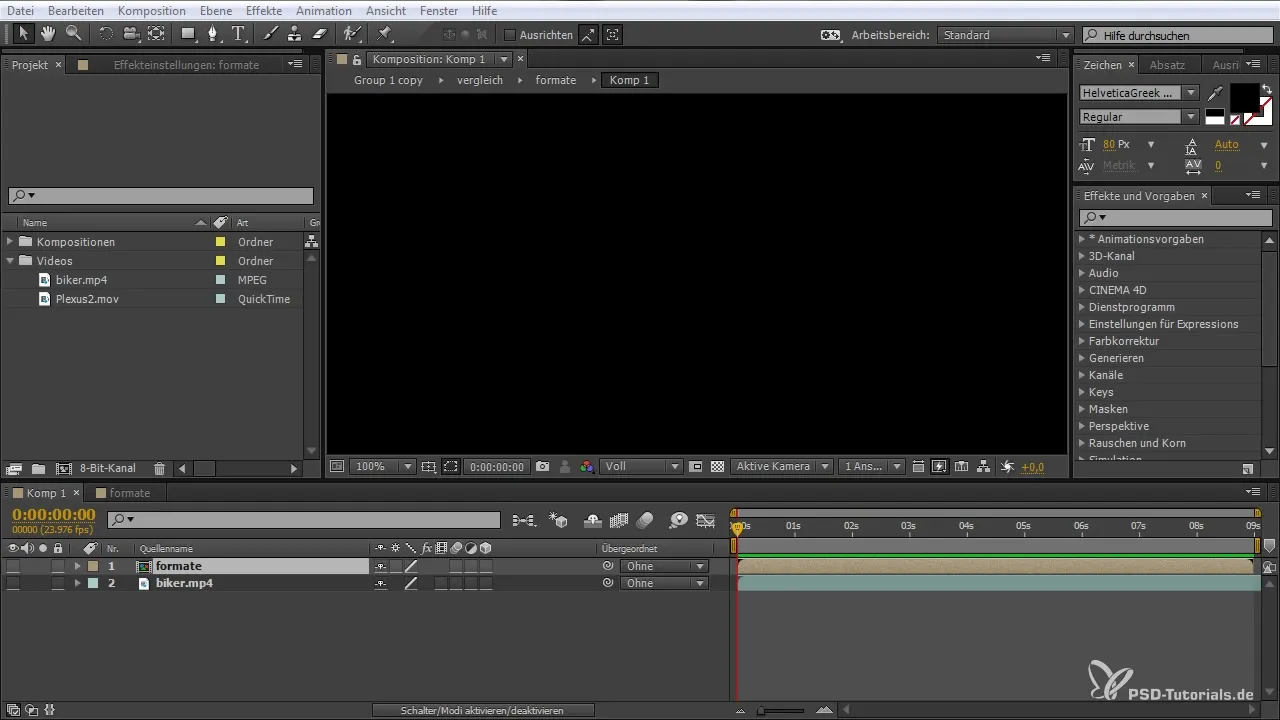
Task: Open the Effekte menu
Action: (264, 10)
